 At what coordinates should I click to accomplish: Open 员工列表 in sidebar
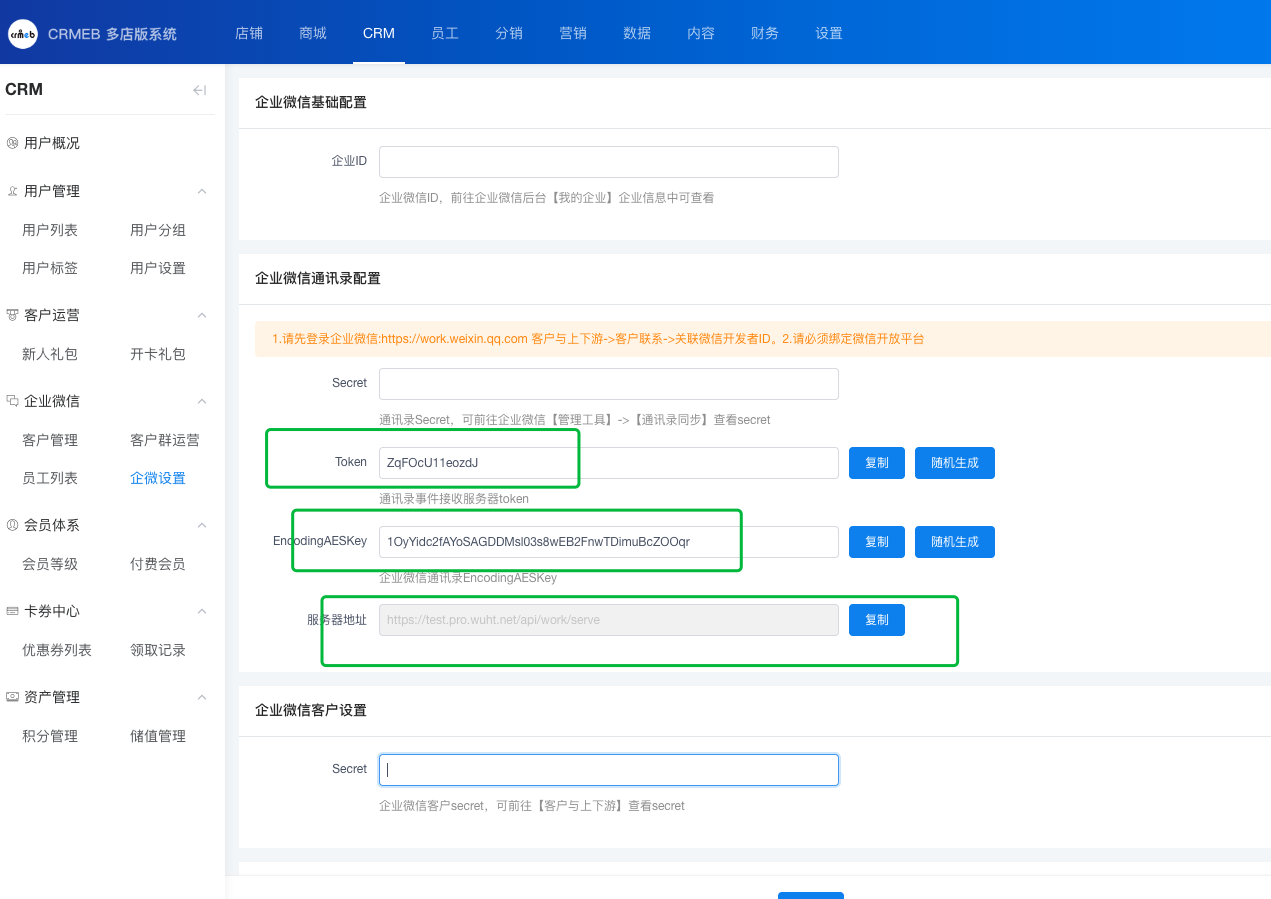[50, 478]
